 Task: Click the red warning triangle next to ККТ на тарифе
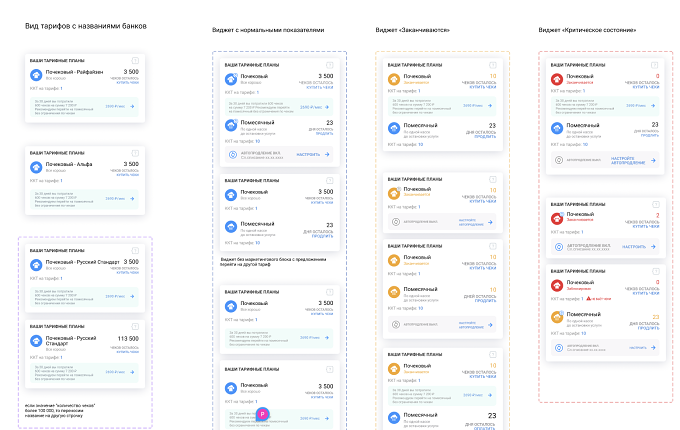tap(588, 298)
